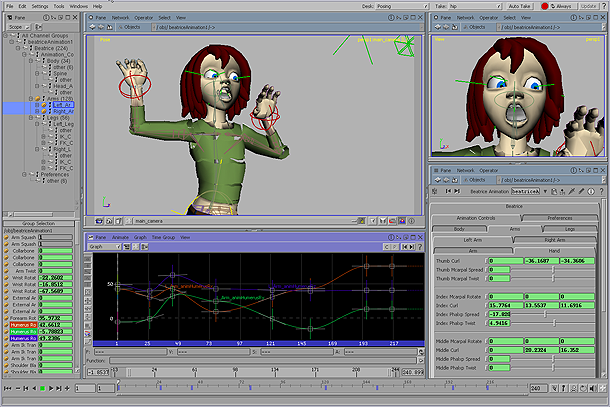610x407 pixels.
Task: Toggle the Collarbone channel checkbox
Action: [6, 250]
